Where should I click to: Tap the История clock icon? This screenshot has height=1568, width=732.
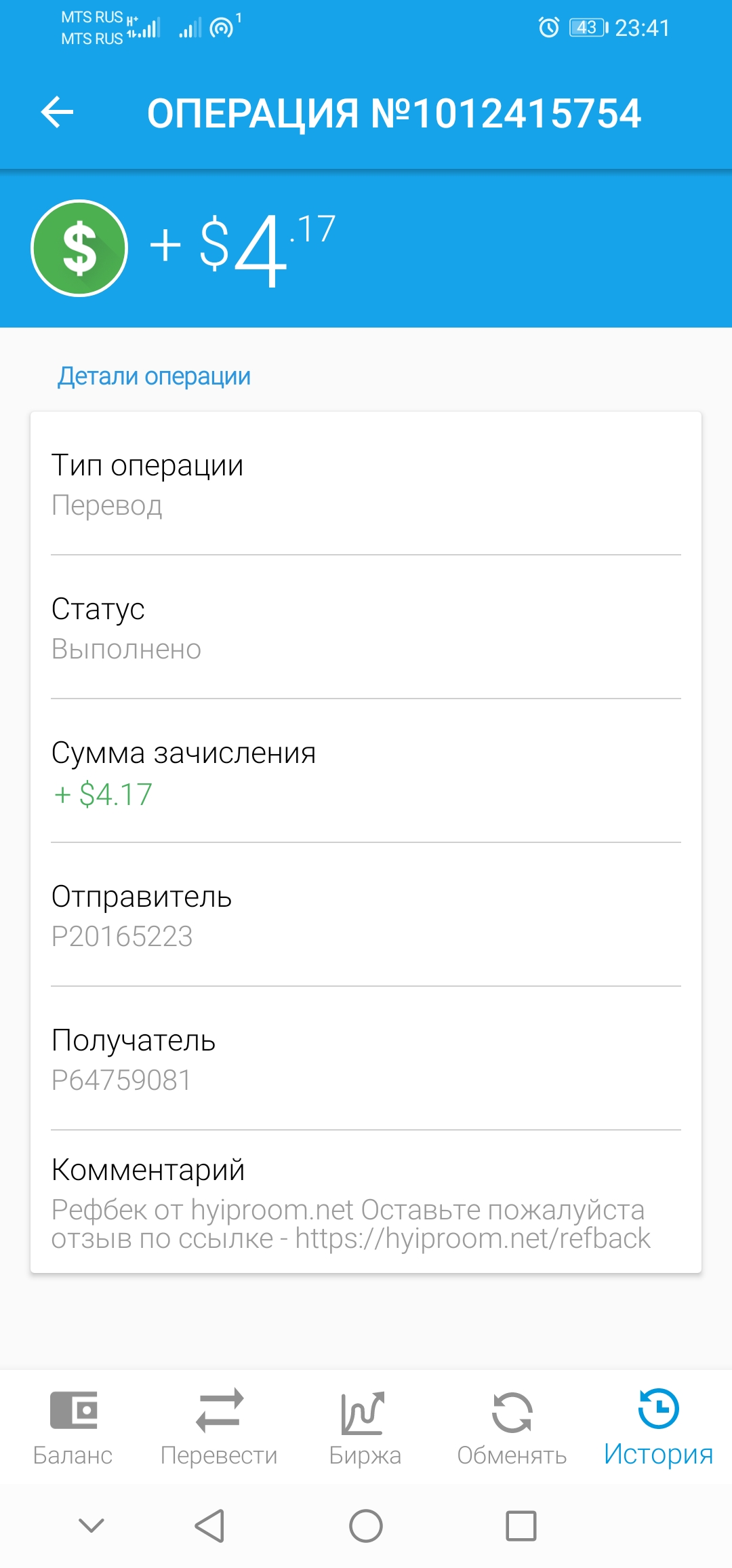point(658,1409)
